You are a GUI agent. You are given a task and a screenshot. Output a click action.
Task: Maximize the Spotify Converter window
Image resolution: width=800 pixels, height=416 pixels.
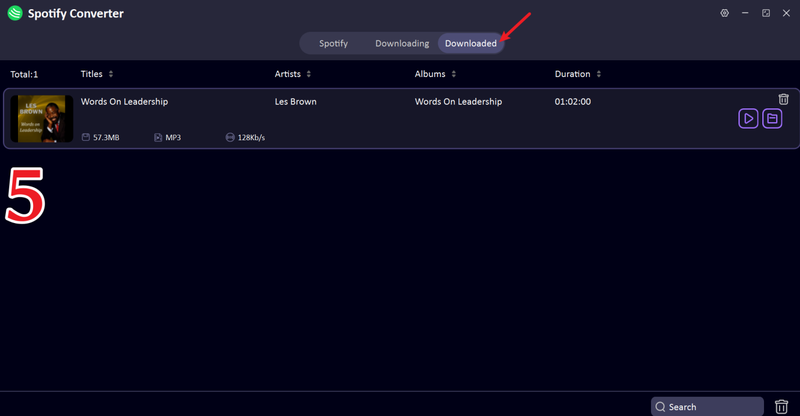click(x=766, y=13)
